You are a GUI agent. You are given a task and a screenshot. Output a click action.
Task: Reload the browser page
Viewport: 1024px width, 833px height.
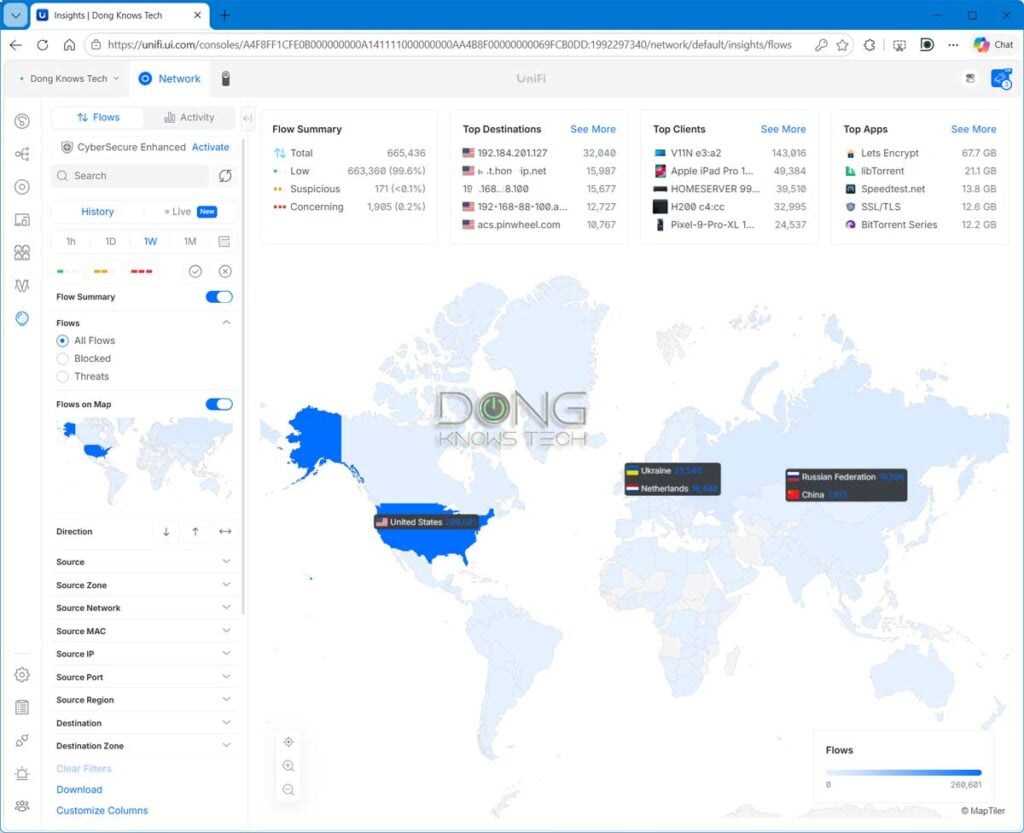point(42,44)
